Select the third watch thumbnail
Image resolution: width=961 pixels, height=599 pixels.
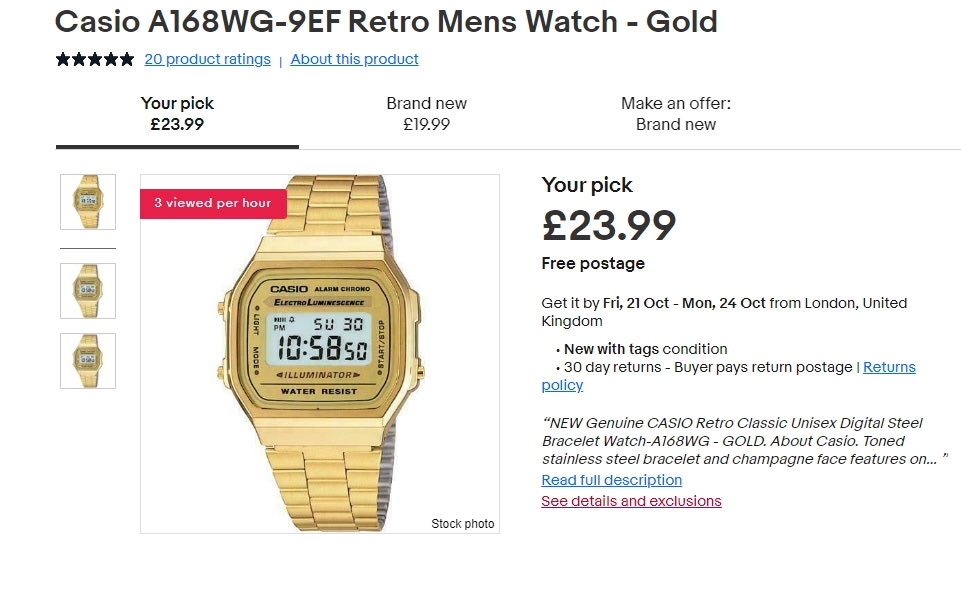[x=88, y=361]
